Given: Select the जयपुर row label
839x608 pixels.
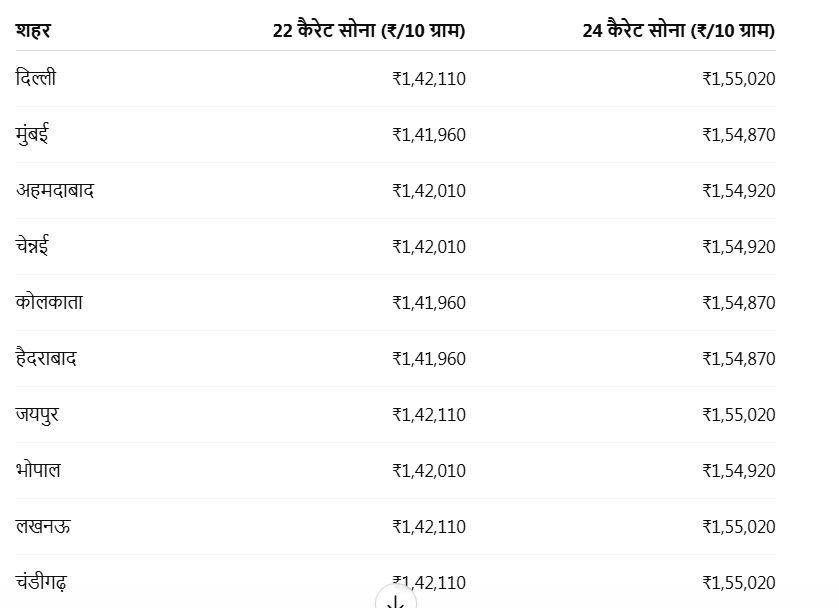Looking at the screenshot, I should (x=37, y=415).
